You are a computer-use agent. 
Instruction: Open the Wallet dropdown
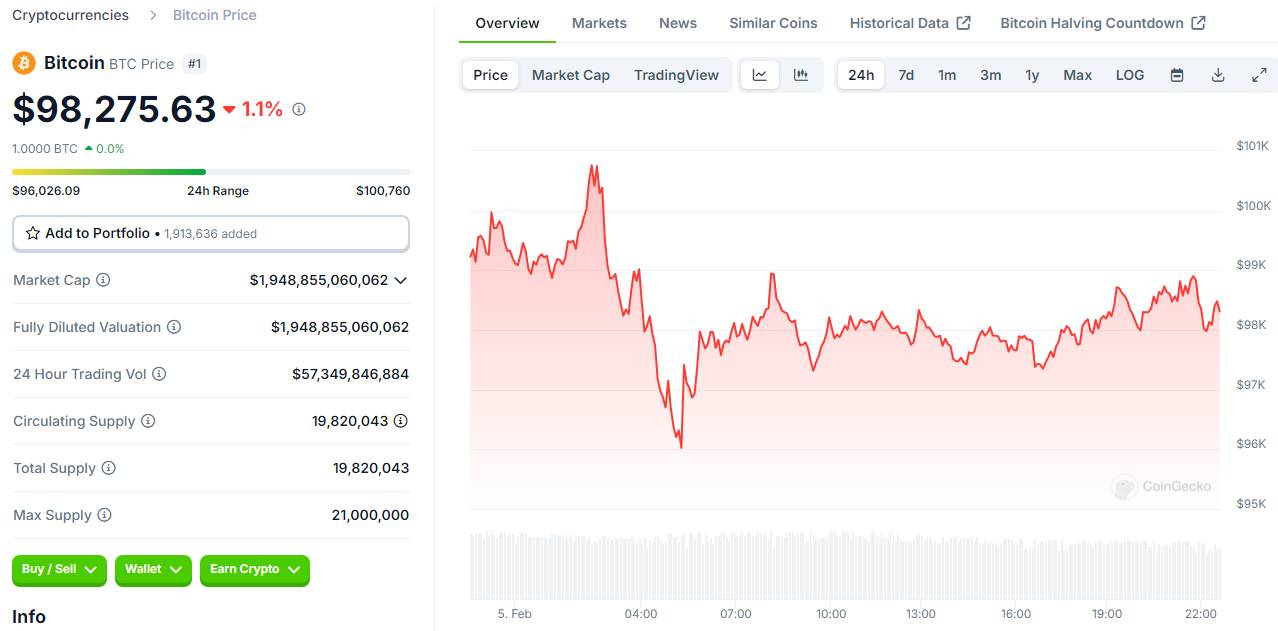[153, 570]
